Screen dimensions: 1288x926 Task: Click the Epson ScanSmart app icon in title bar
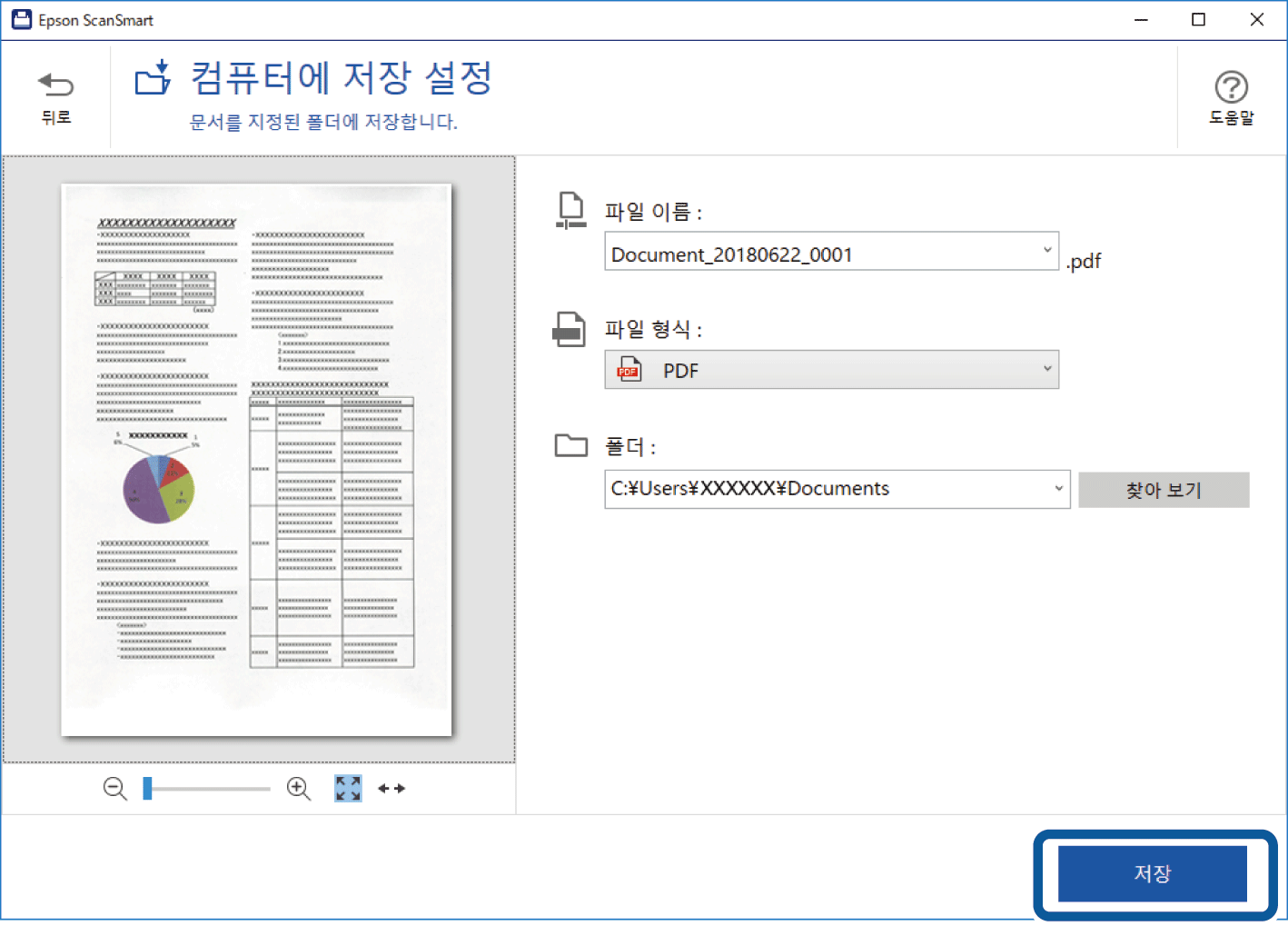point(21,20)
